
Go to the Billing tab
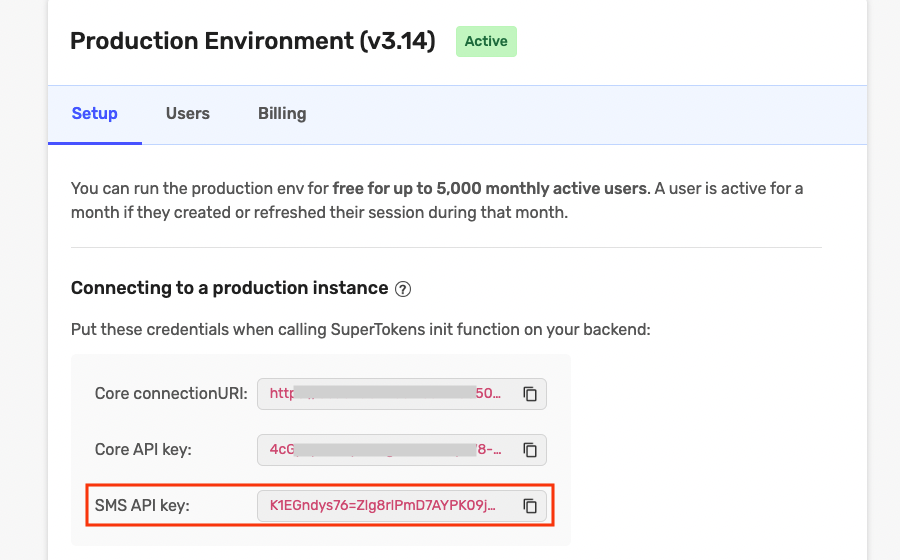pyautogui.click(x=282, y=114)
